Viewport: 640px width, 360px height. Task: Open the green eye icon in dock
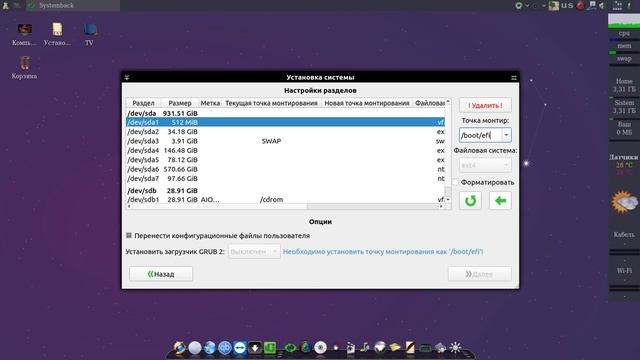coord(290,348)
